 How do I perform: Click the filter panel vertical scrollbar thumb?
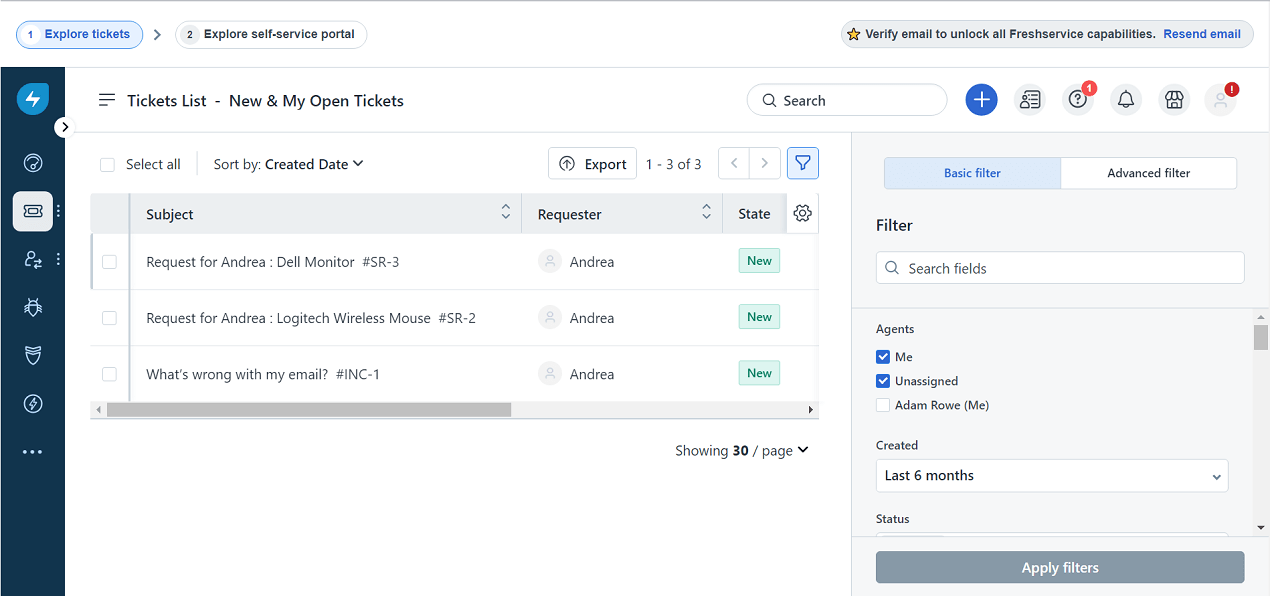click(1261, 337)
